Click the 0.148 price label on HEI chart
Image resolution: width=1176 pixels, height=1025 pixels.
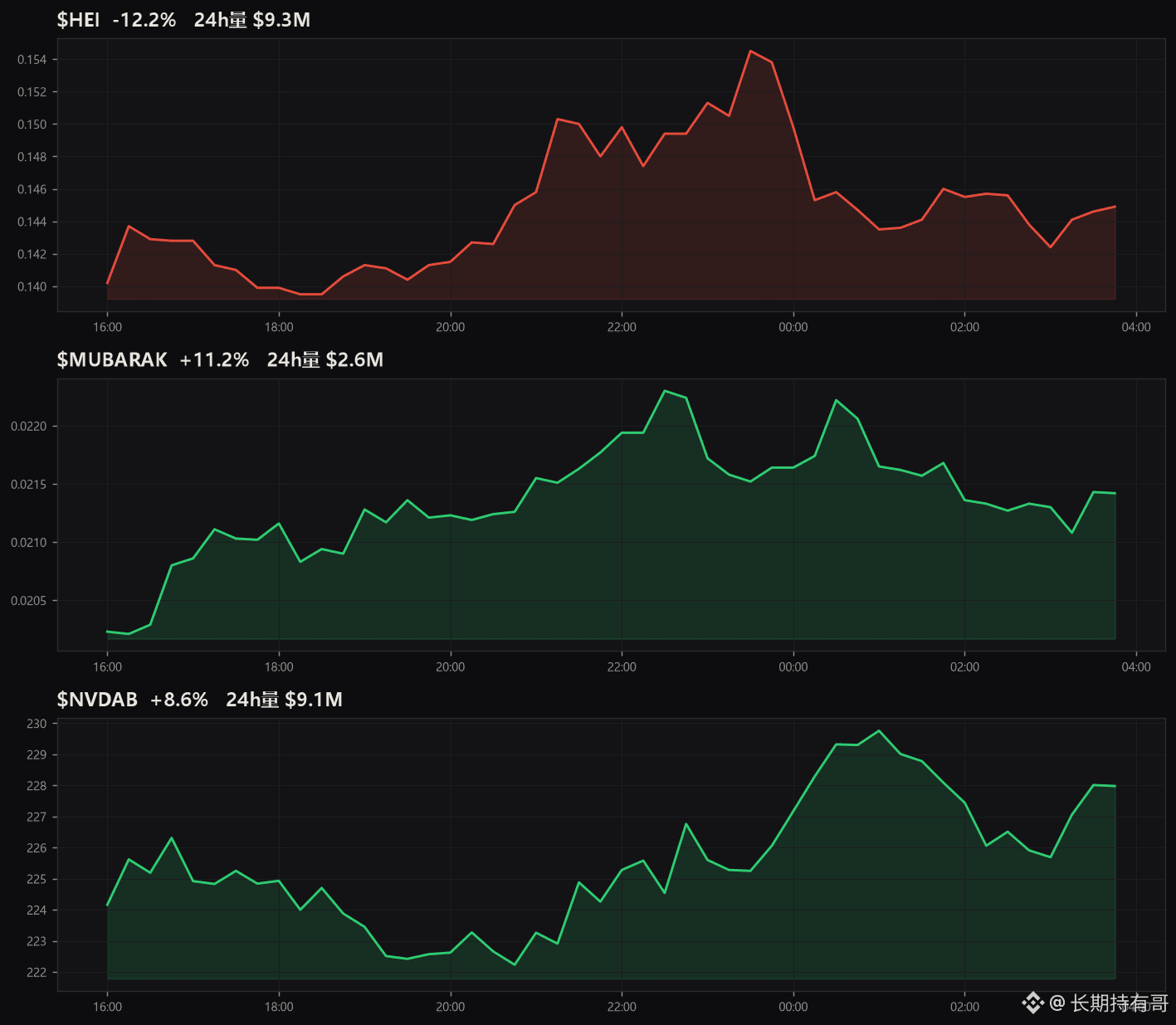[32, 157]
